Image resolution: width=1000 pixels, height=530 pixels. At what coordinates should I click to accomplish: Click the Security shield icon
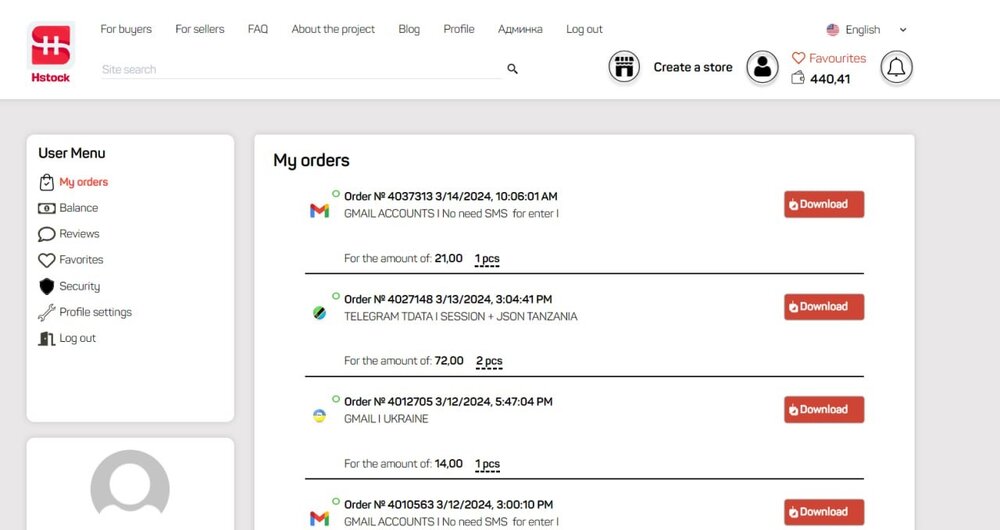[x=47, y=286]
